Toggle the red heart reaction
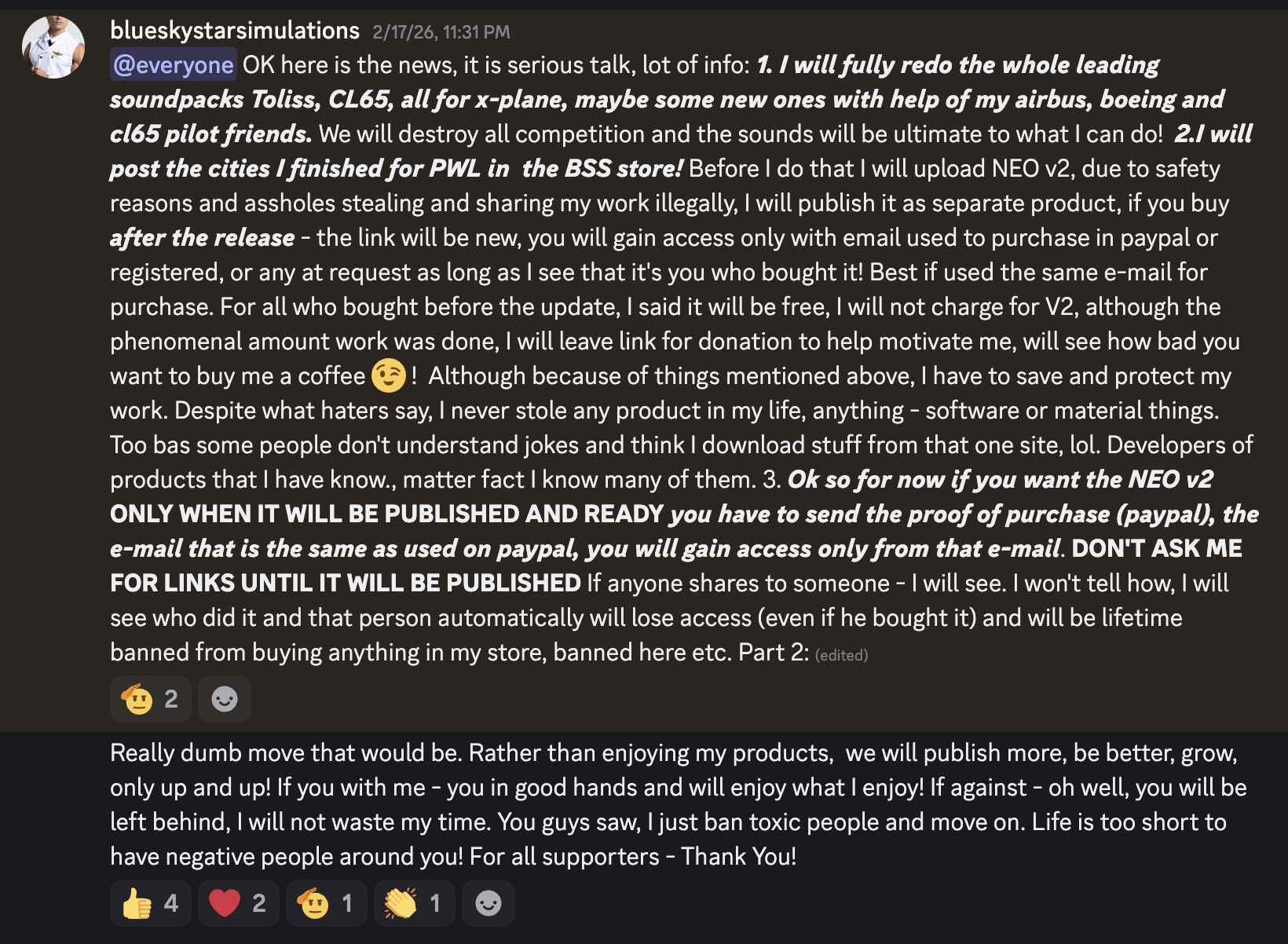This screenshot has height=944, width=1288. pyautogui.click(x=239, y=903)
